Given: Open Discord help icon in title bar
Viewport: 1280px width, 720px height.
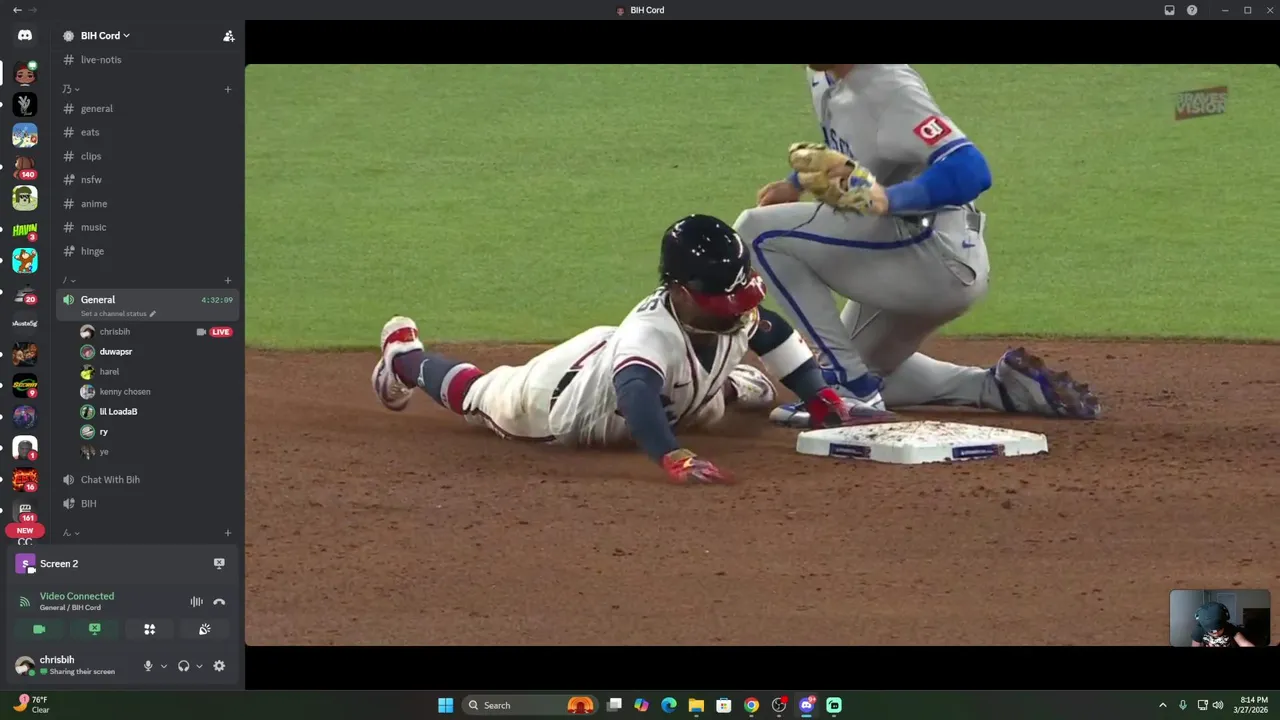Looking at the screenshot, I should (x=1192, y=10).
